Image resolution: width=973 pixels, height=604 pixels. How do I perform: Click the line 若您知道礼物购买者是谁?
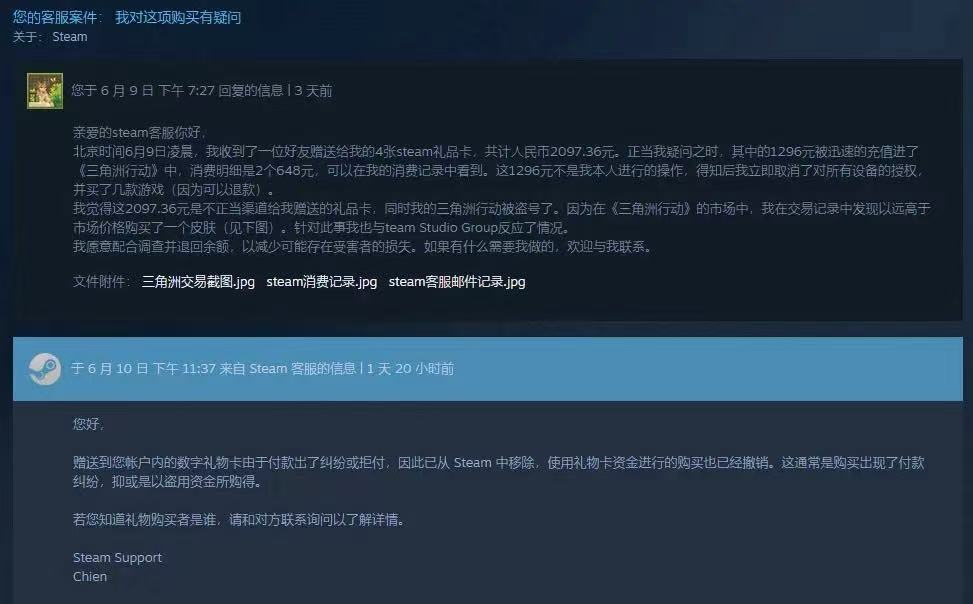[x=239, y=520]
